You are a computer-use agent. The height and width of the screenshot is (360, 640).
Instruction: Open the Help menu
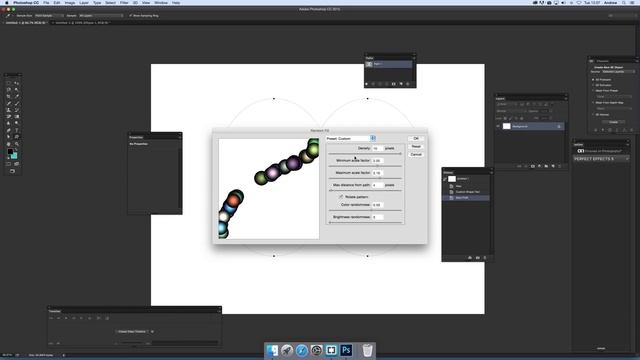176,2
